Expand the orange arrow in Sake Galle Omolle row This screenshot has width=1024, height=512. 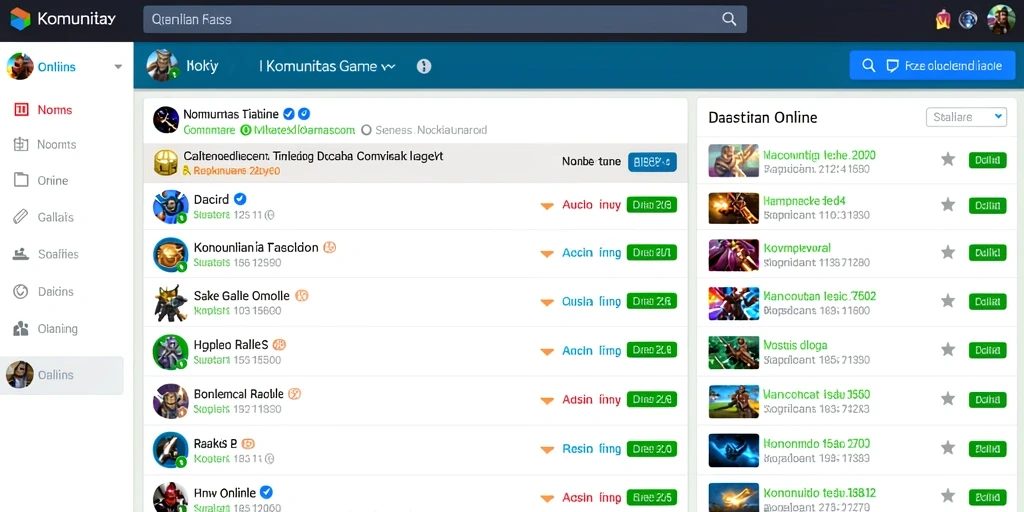click(x=547, y=302)
